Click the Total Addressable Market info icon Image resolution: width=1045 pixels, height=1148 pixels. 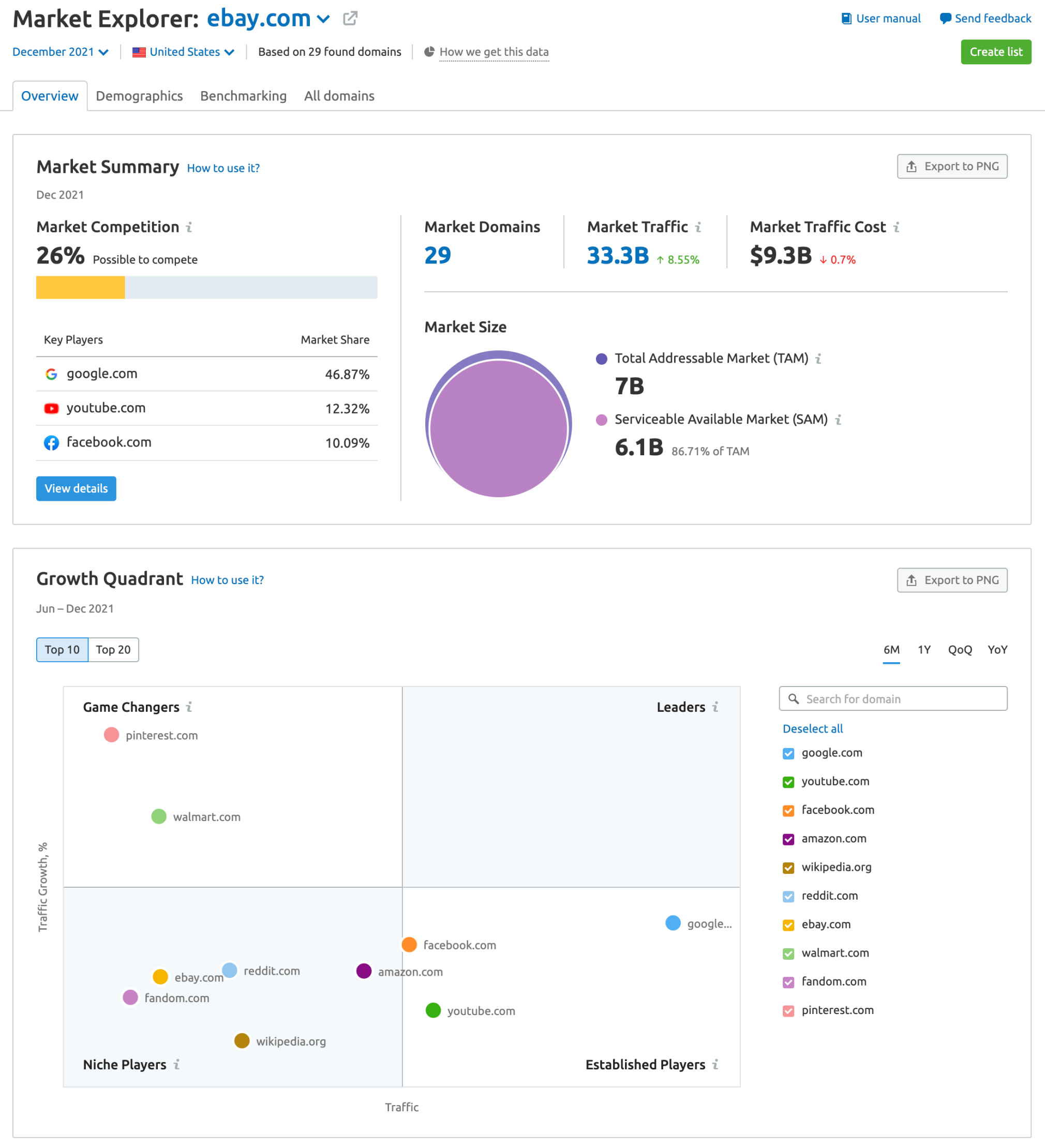coord(818,359)
